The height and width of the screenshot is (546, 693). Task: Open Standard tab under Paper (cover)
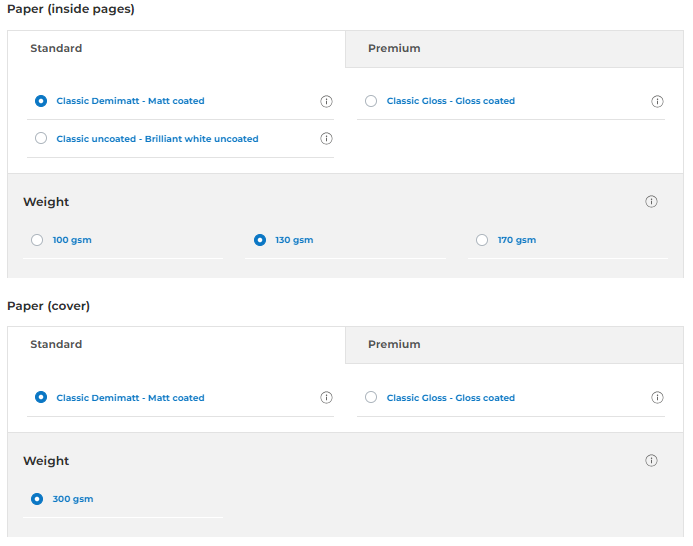[x=56, y=345]
